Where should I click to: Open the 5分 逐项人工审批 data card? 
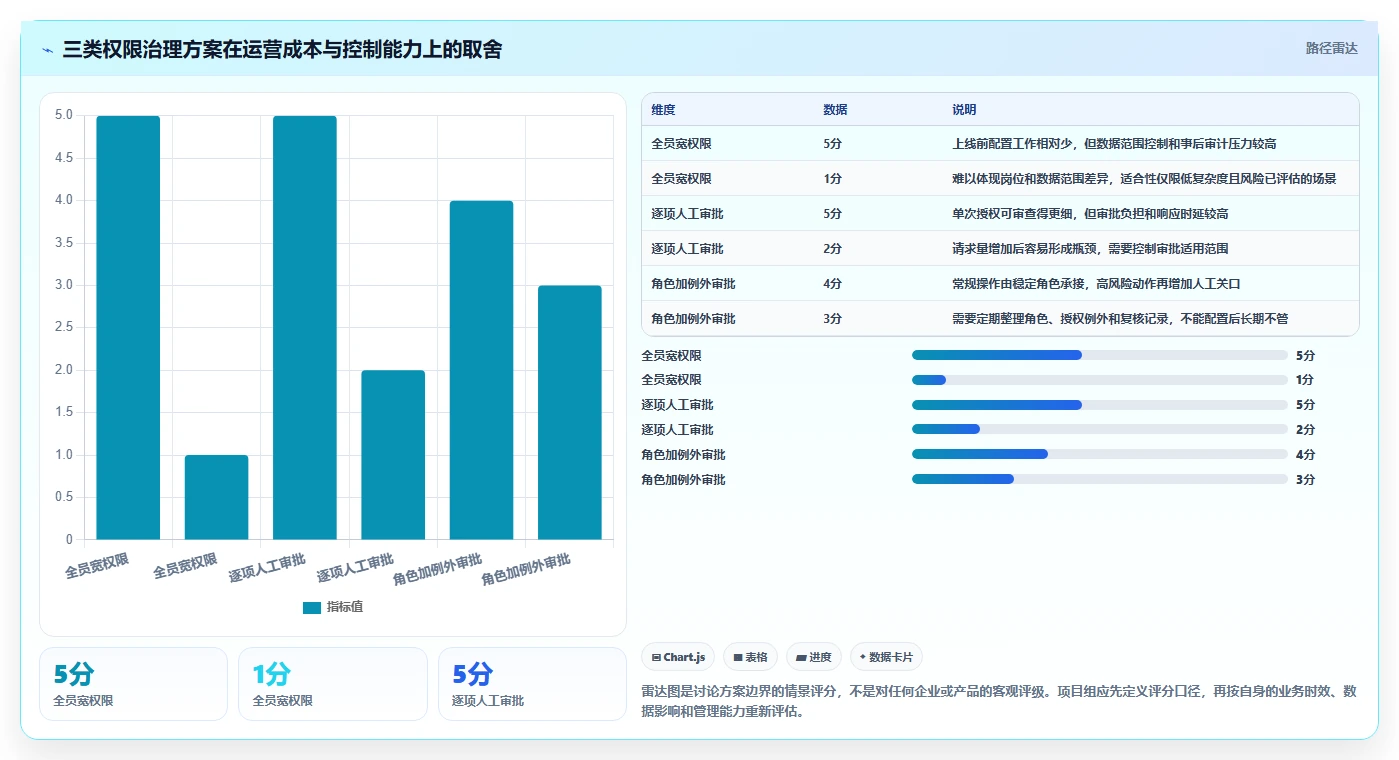[532, 684]
